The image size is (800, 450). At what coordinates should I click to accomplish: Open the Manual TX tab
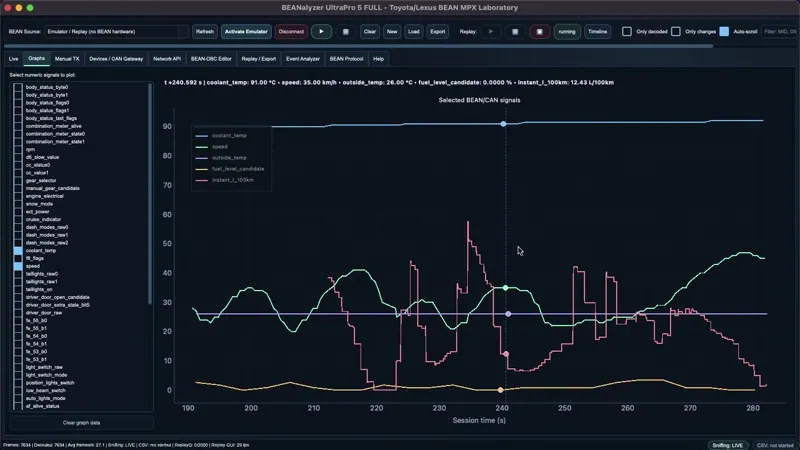tap(67, 59)
